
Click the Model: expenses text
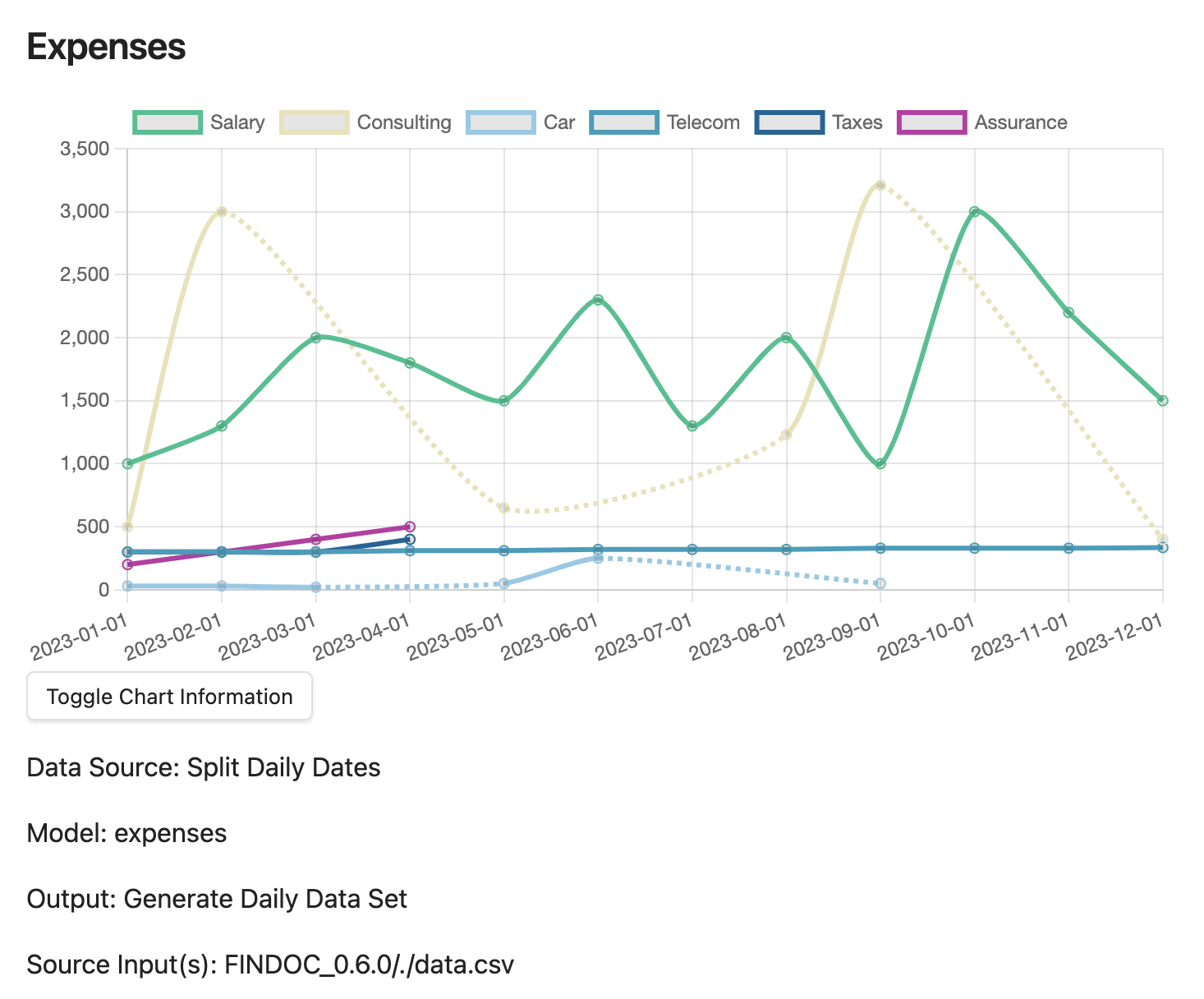(x=127, y=833)
